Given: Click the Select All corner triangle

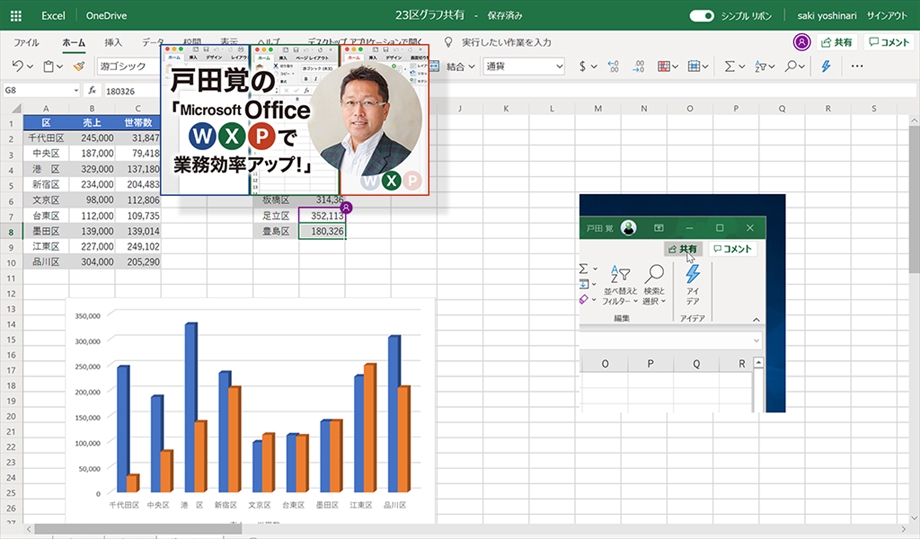Looking at the screenshot, I should (16, 108).
